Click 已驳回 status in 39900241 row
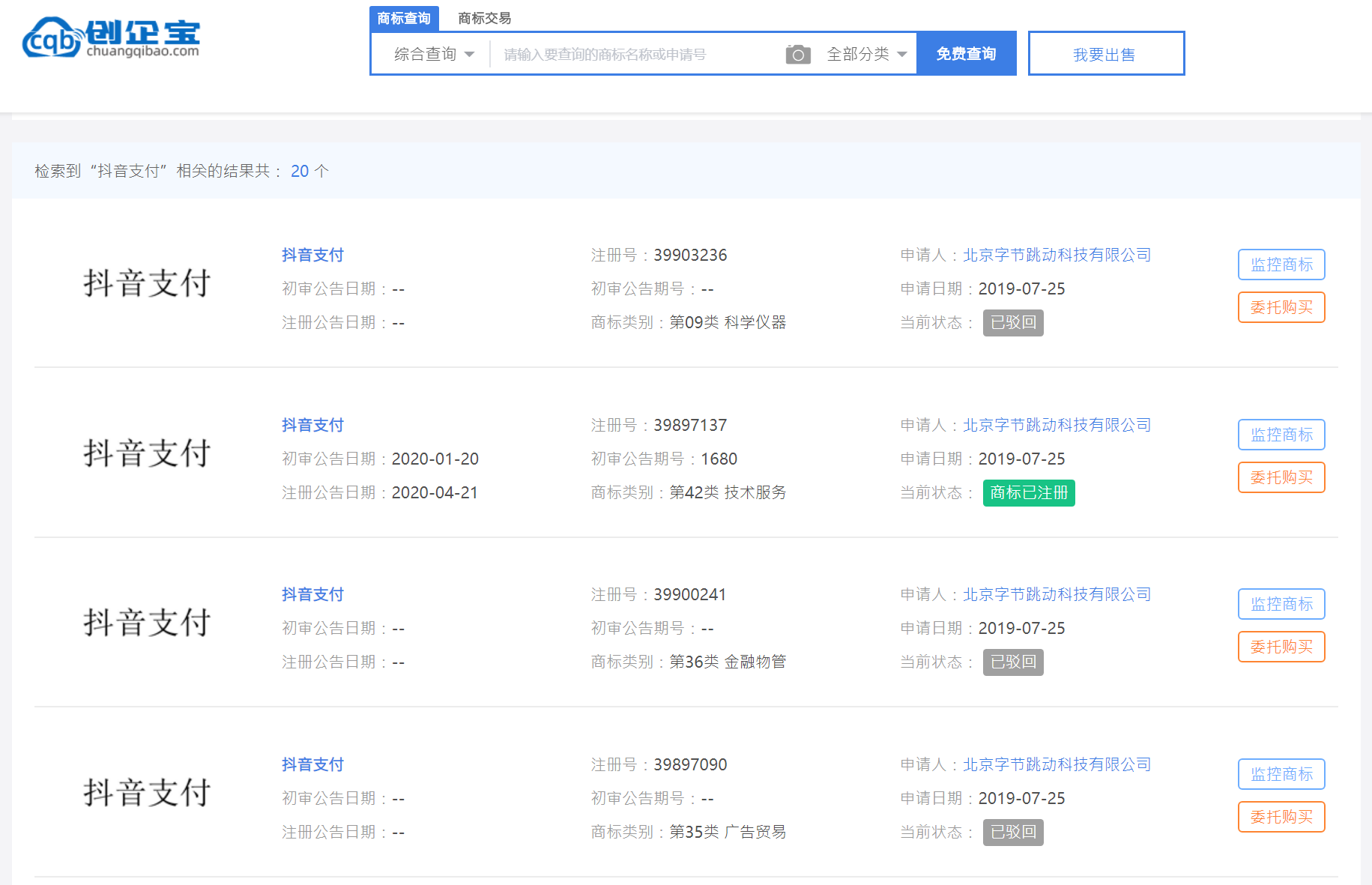Screen dimensions: 1372x885 (x=1013, y=662)
